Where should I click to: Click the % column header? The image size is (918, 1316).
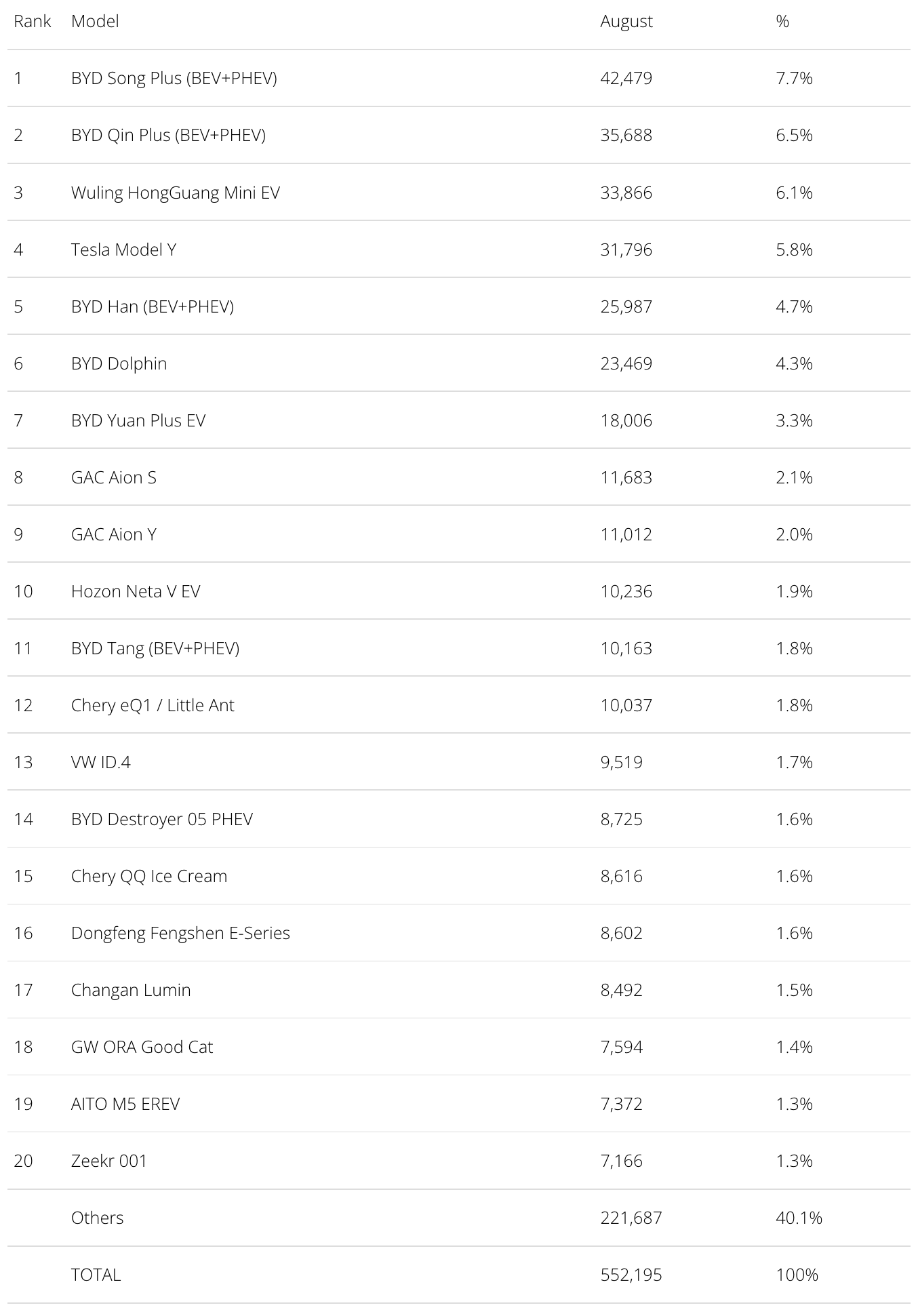pyautogui.click(x=782, y=21)
